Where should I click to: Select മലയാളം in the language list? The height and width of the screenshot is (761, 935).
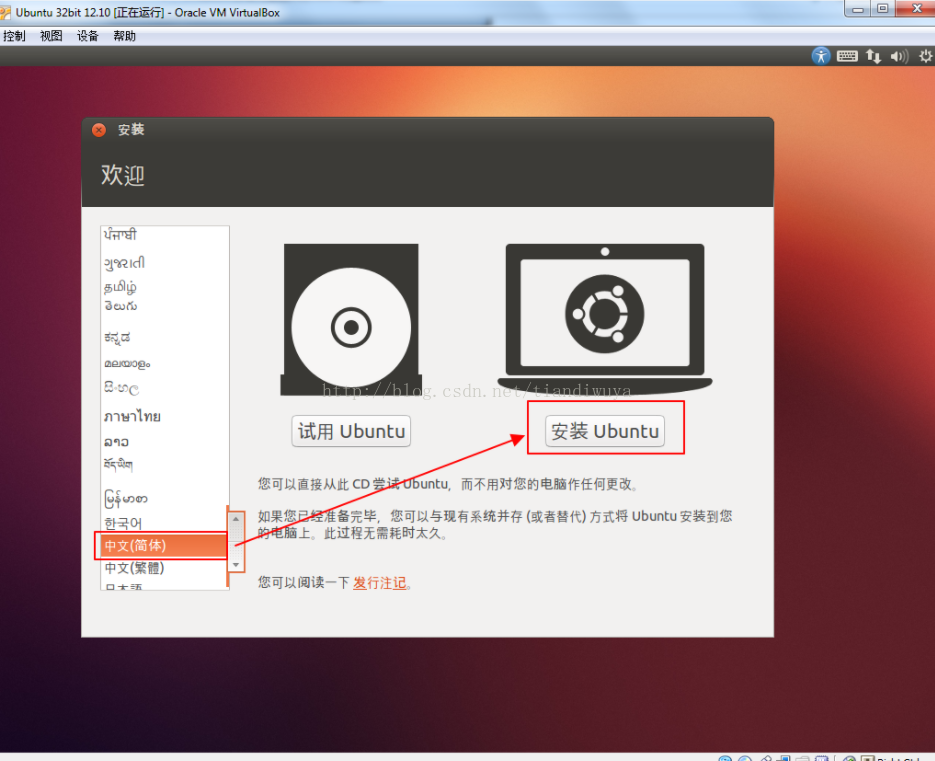click(164, 363)
